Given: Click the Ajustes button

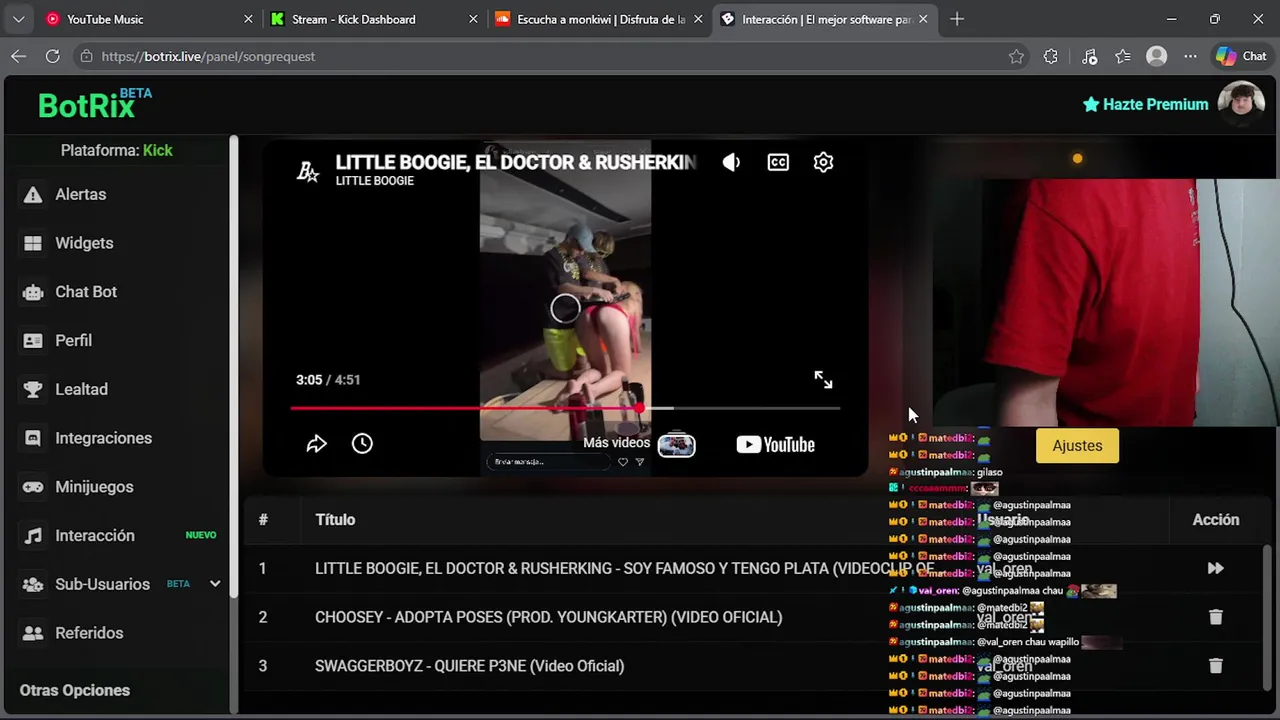Looking at the screenshot, I should 1077,446.
